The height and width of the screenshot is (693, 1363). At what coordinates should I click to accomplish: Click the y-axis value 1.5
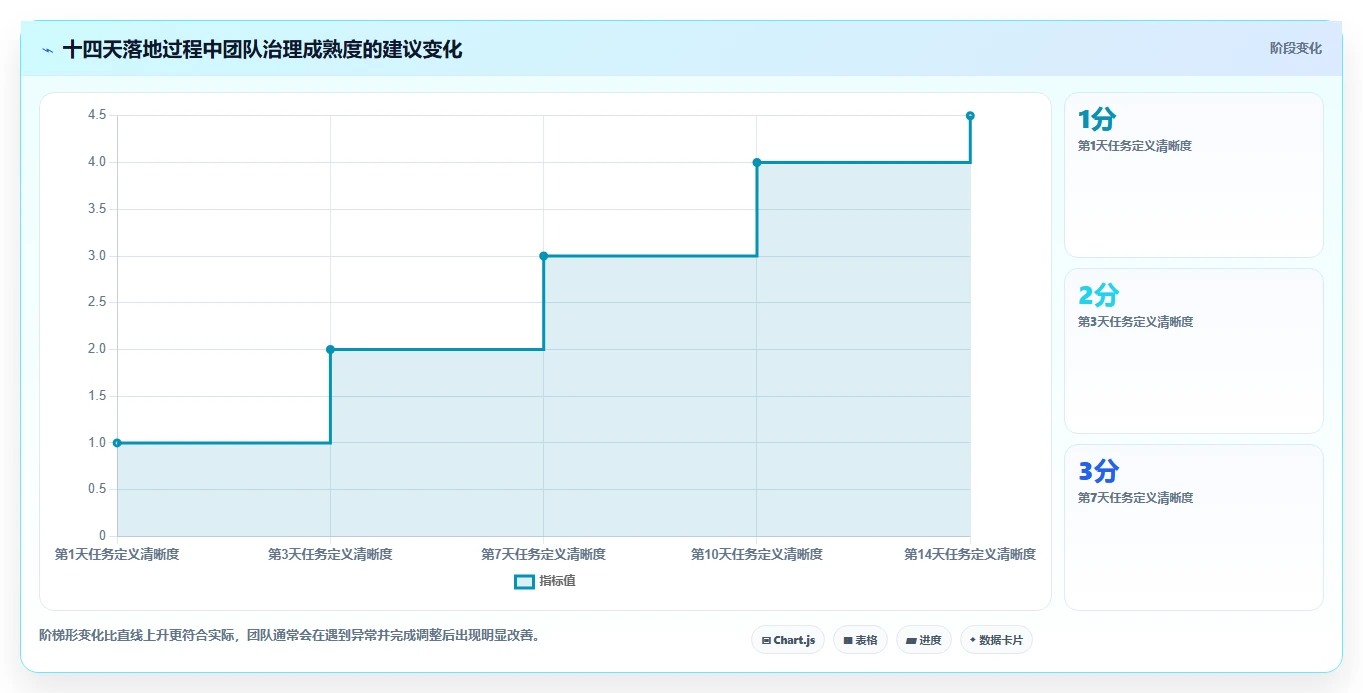(x=98, y=396)
